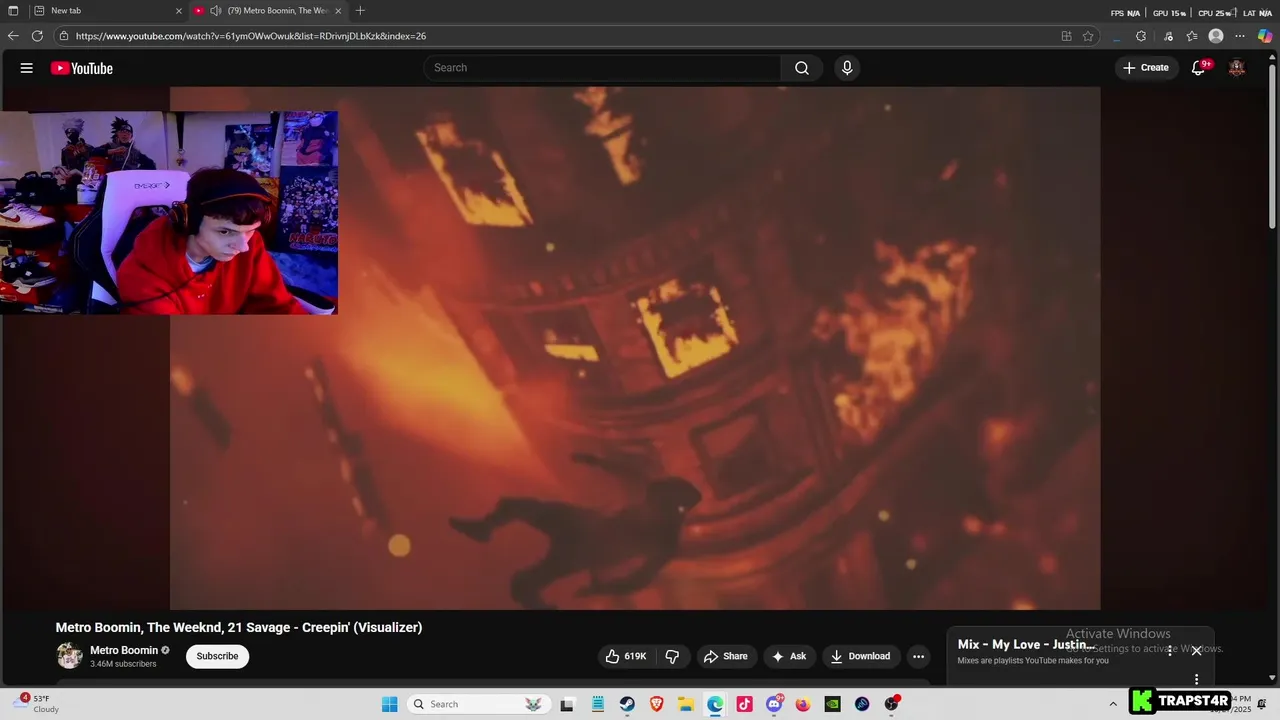Open the app available install icon in the address bar
The width and height of the screenshot is (1280, 720).
(x=1066, y=36)
